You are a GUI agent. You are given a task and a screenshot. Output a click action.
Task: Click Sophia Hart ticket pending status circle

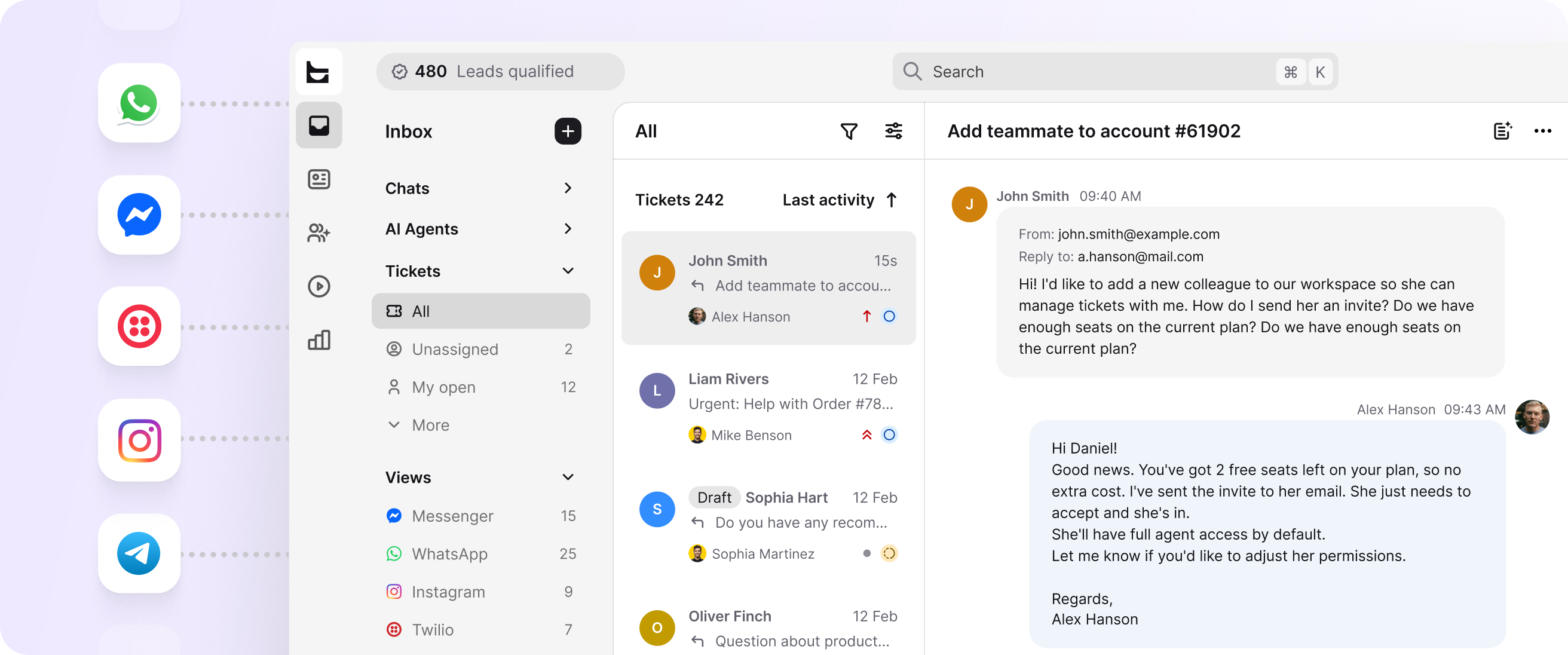point(889,553)
